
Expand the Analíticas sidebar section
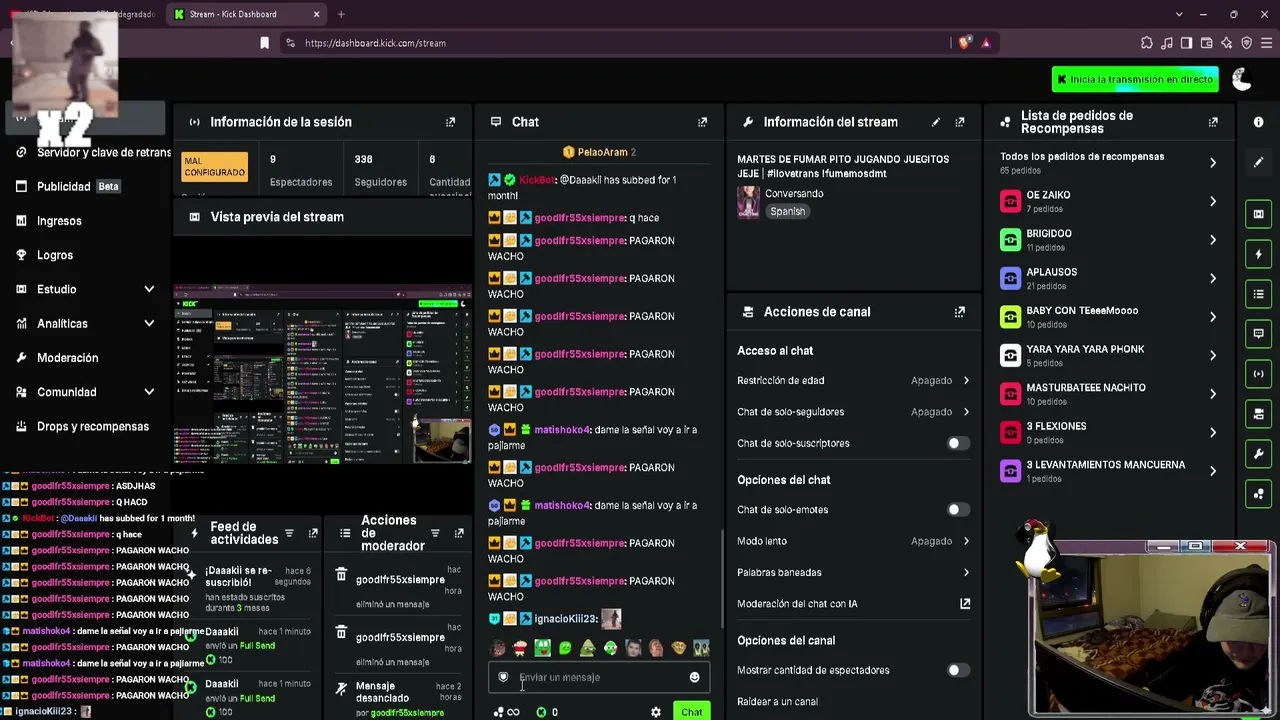[x=149, y=324]
